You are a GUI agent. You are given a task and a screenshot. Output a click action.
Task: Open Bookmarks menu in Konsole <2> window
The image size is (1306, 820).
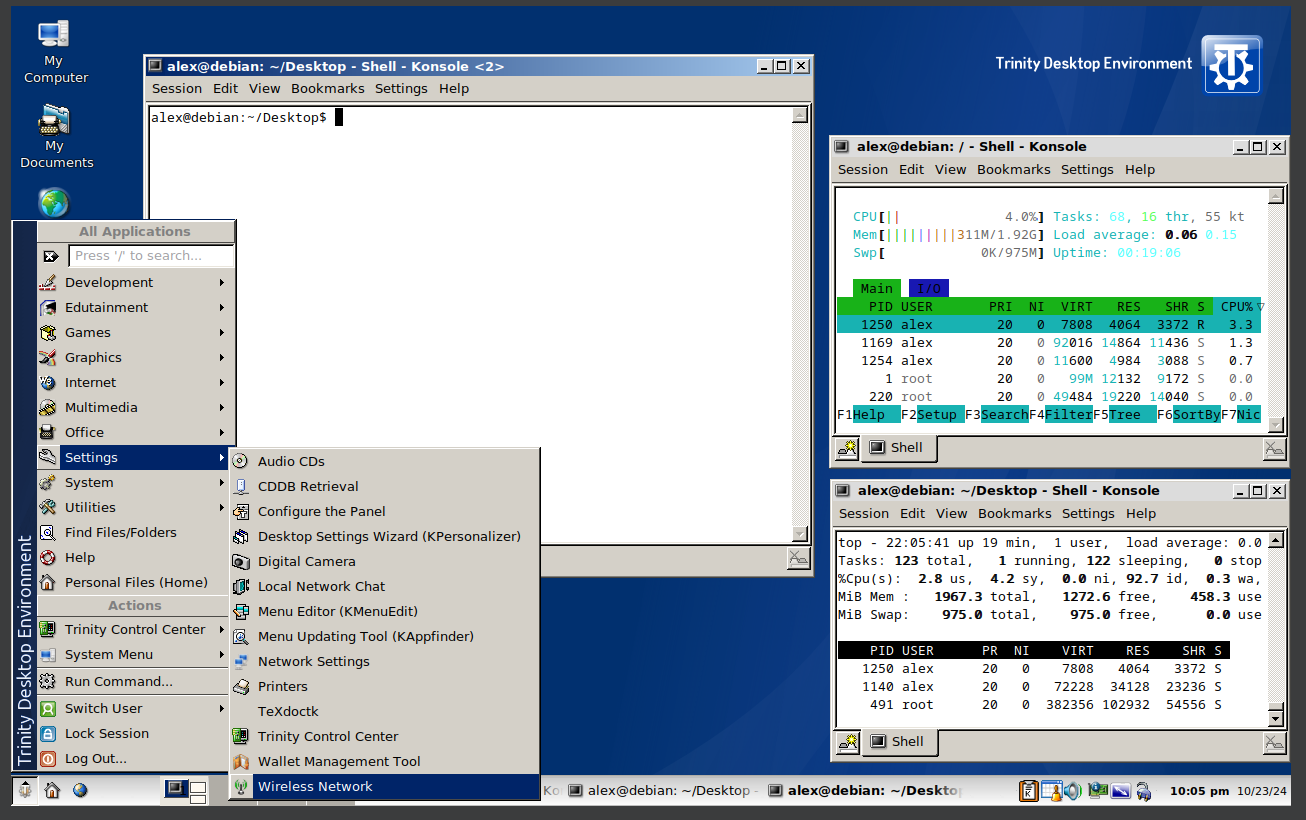pyautogui.click(x=327, y=89)
